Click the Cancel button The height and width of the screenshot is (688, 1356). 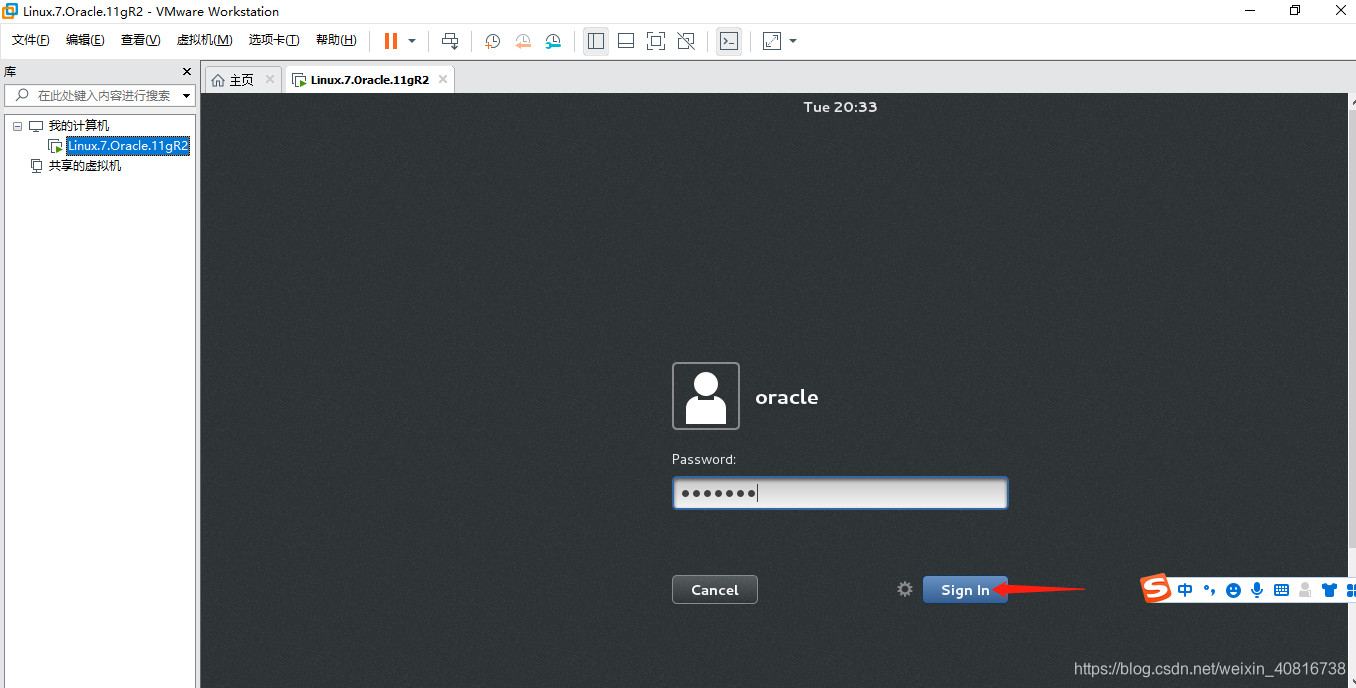[x=715, y=590]
